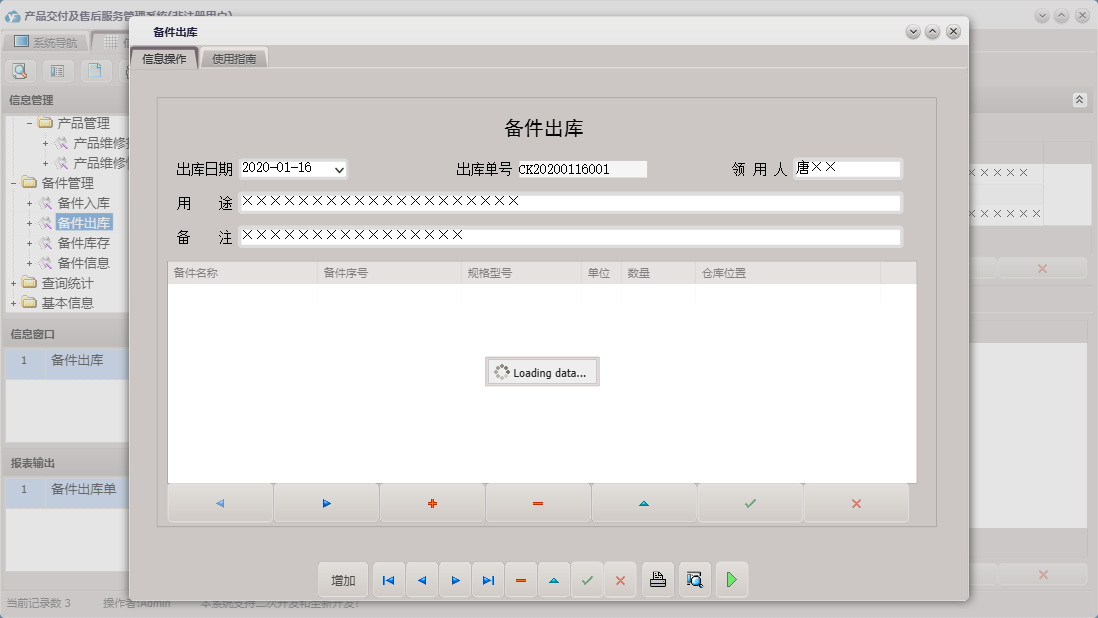
Task: Switch to the 使用指南 tab
Action: tap(233, 57)
